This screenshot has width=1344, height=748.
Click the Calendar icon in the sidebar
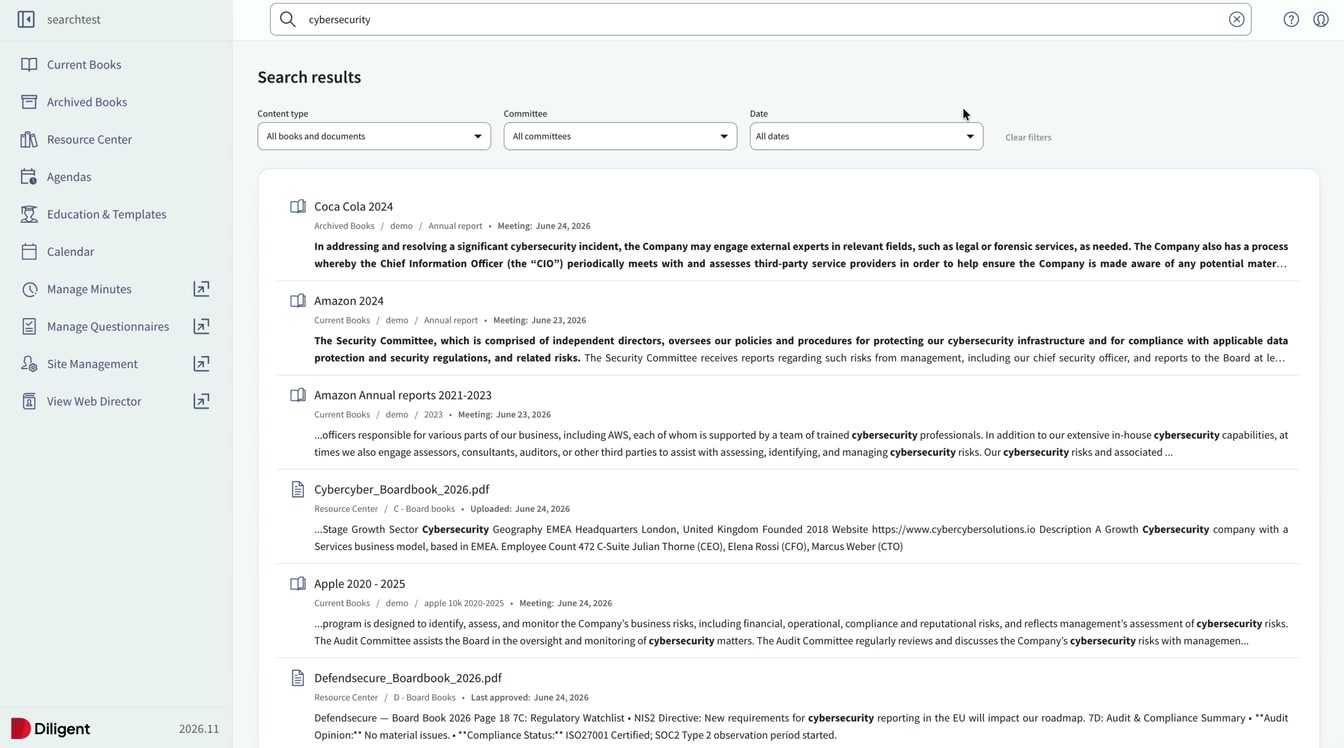point(29,252)
